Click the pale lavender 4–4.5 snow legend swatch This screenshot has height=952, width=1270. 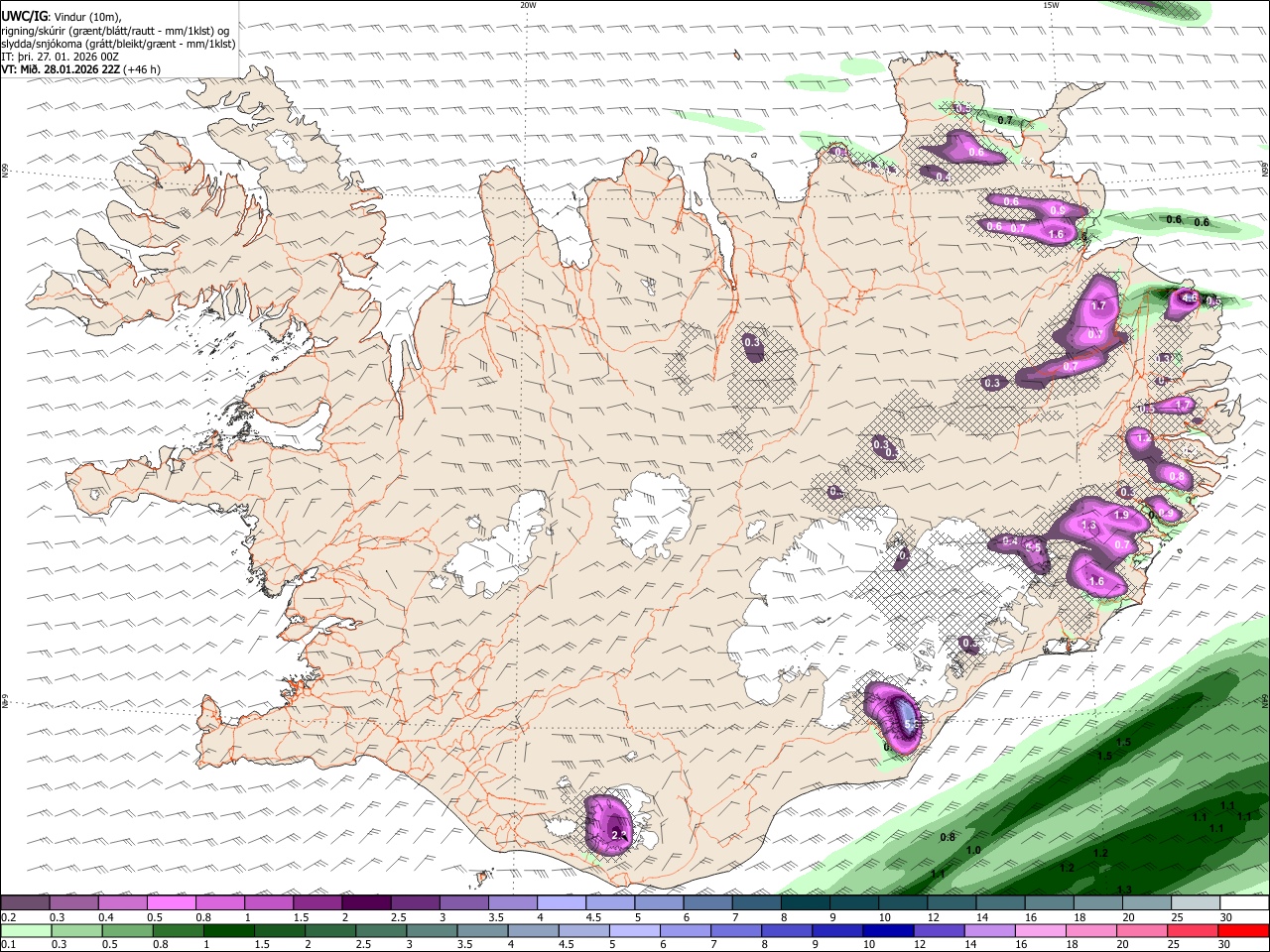tap(561, 903)
